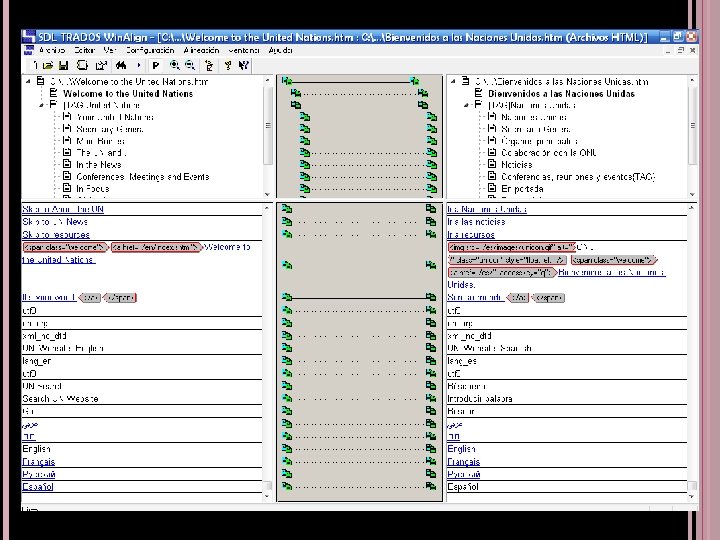Click the document icon beside Noticias
This screenshot has width=720, height=540.
(492, 164)
